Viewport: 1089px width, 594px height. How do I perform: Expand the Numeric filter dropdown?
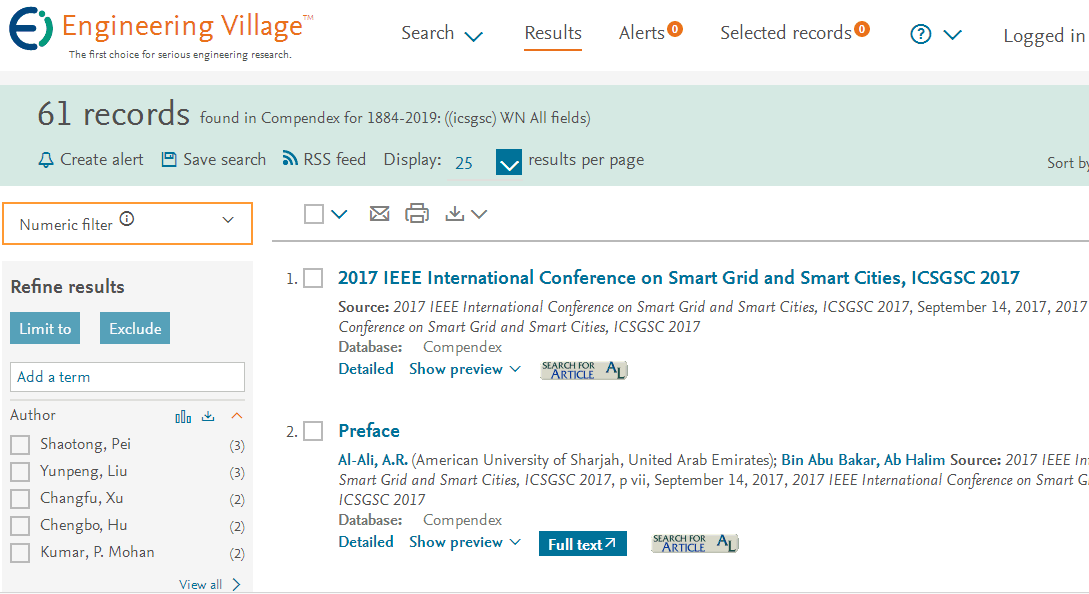coord(228,220)
